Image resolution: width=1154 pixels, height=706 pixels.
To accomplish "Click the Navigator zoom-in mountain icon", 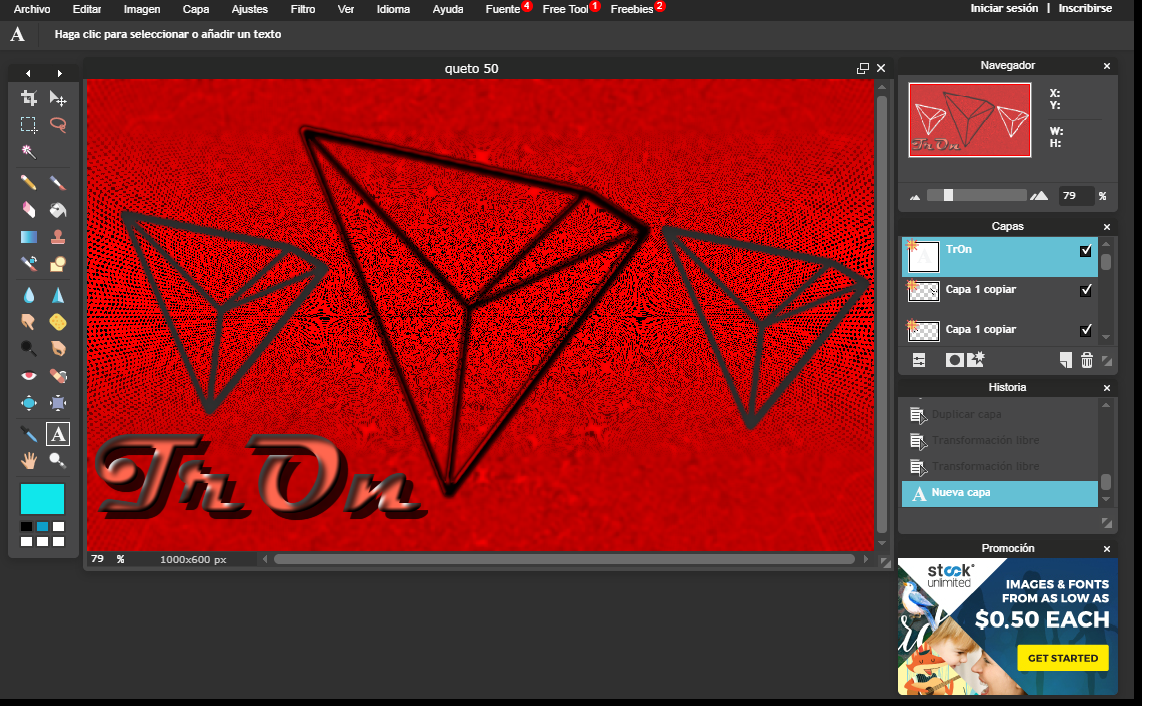I will pyautogui.click(x=1039, y=196).
